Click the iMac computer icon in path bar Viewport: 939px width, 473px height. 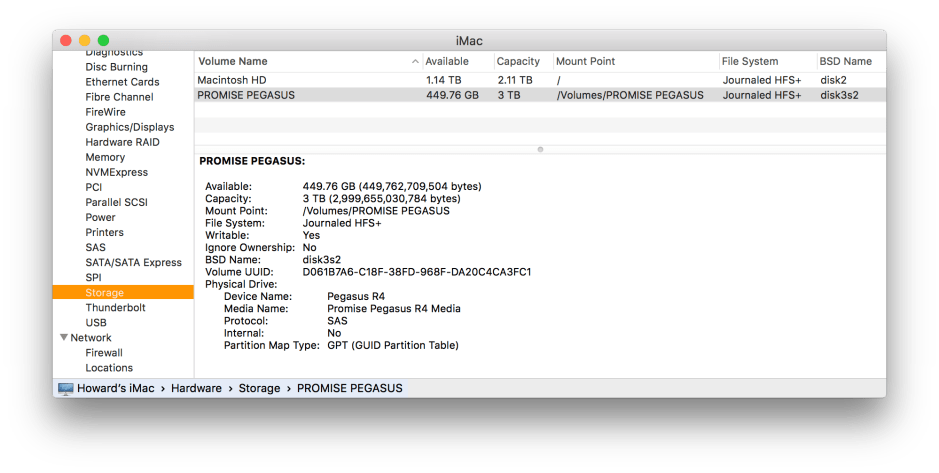[x=66, y=388]
